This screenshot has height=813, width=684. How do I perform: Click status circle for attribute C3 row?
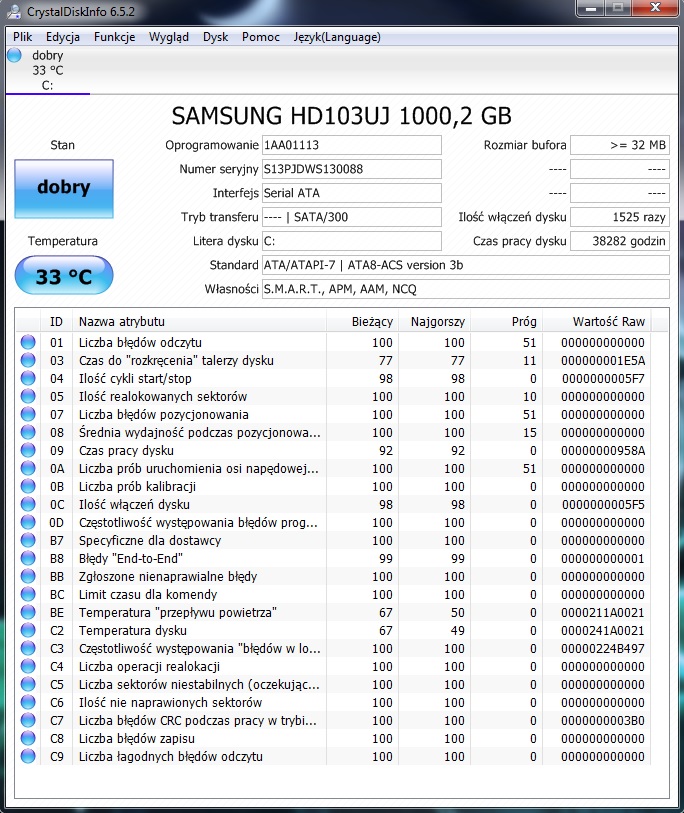(x=28, y=648)
